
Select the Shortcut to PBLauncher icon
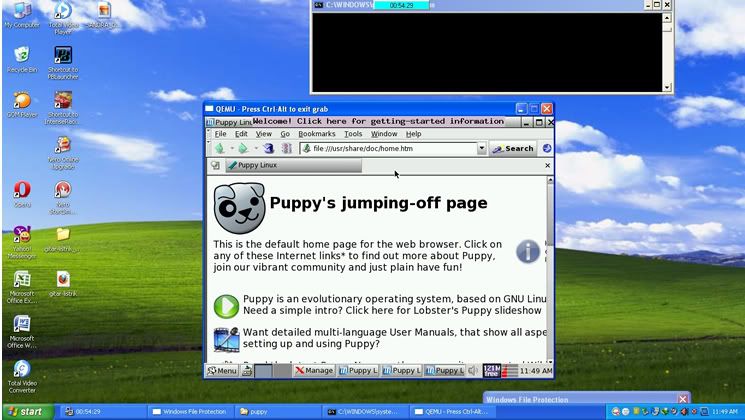[63, 62]
